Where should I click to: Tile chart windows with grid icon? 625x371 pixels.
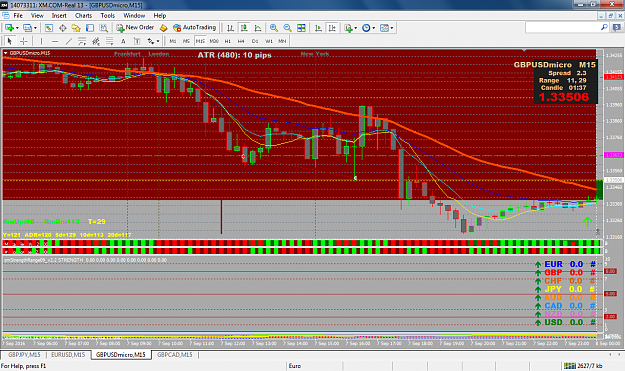[301, 28]
